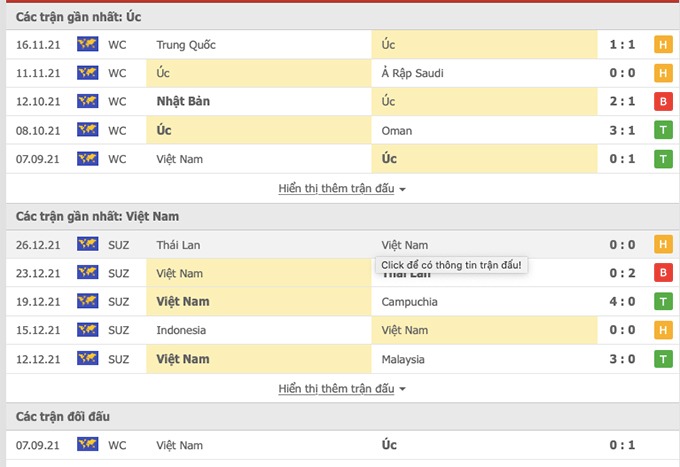Image resolution: width=680 pixels, height=467 pixels.
Task: Open the Ả Rập Saudi team link
Action: tap(412, 73)
